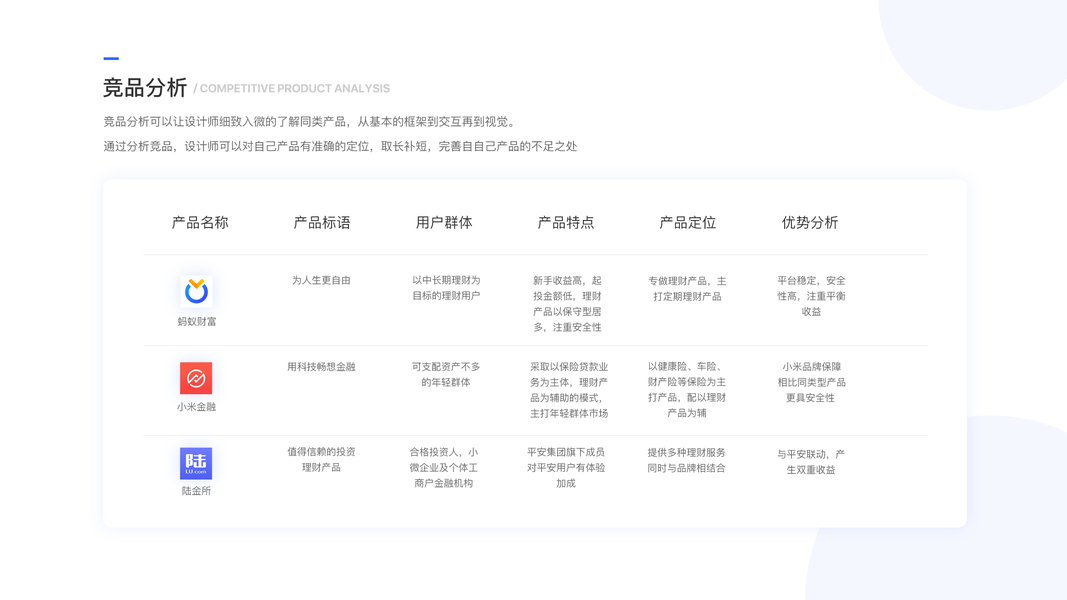Click the 产品特点 column header
1067x600 pixels.
[565, 222]
